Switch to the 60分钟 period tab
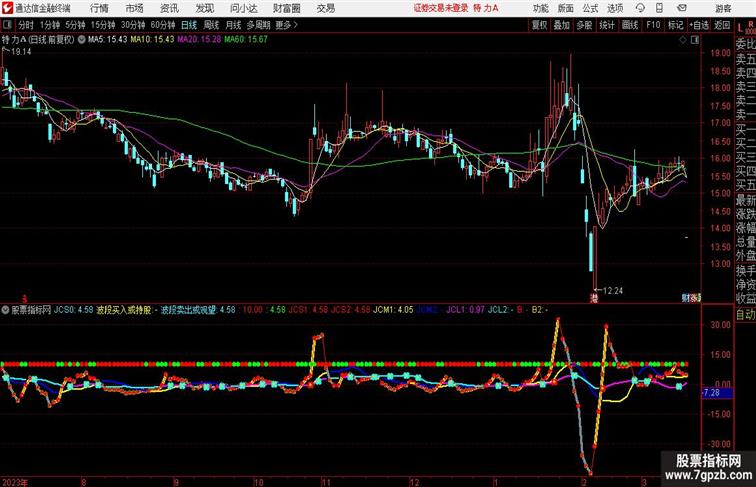 point(162,25)
